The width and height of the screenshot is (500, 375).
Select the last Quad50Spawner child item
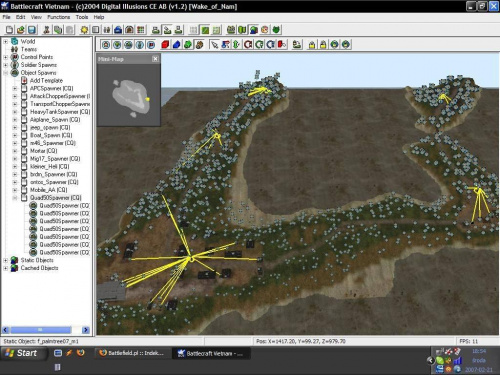[x=64, y=253]
